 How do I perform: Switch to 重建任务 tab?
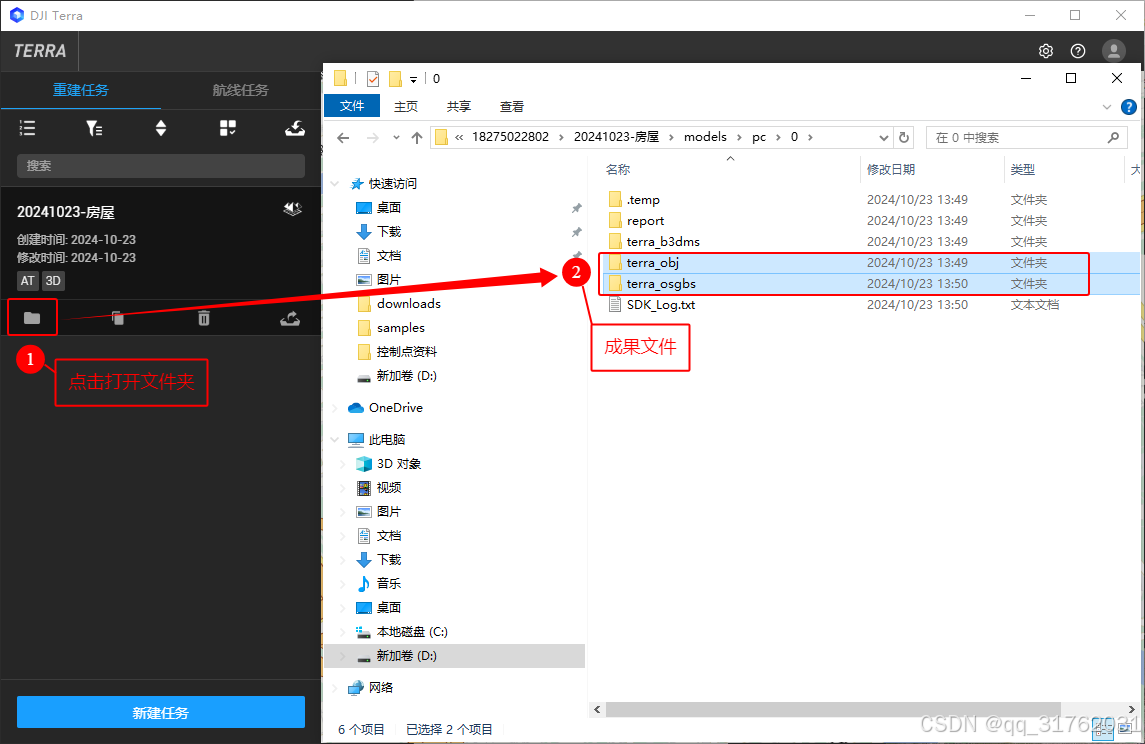click(80, 90)
